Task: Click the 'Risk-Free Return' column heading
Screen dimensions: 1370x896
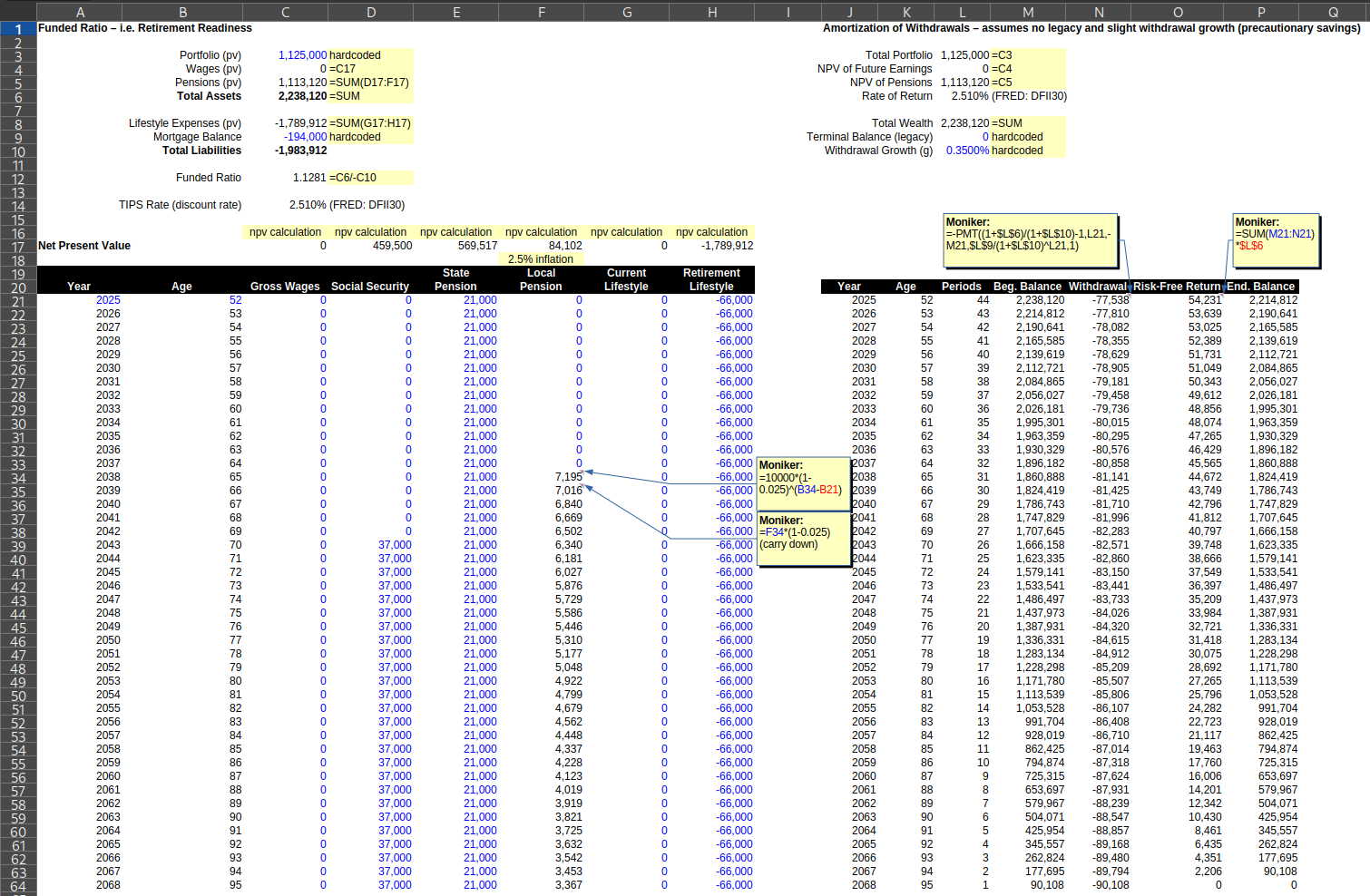Action: (1177, 287)
